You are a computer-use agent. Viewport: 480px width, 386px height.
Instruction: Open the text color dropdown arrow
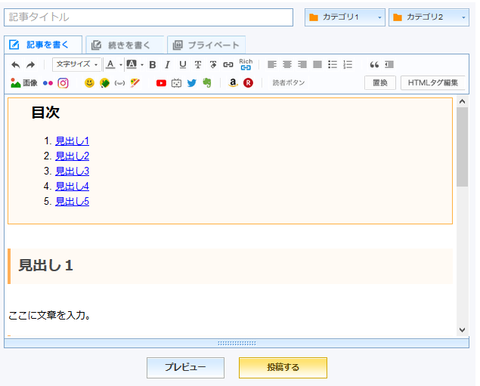121,65
